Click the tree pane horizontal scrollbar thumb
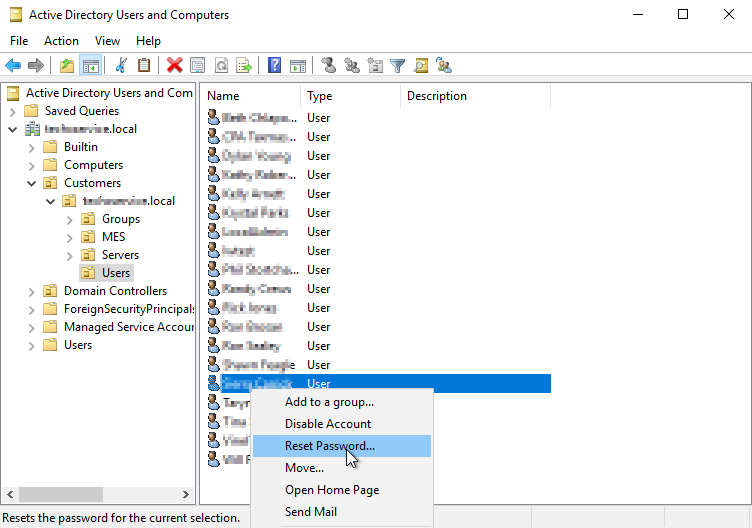This screenshot has width=752, height=528. [x=60, y=494]
